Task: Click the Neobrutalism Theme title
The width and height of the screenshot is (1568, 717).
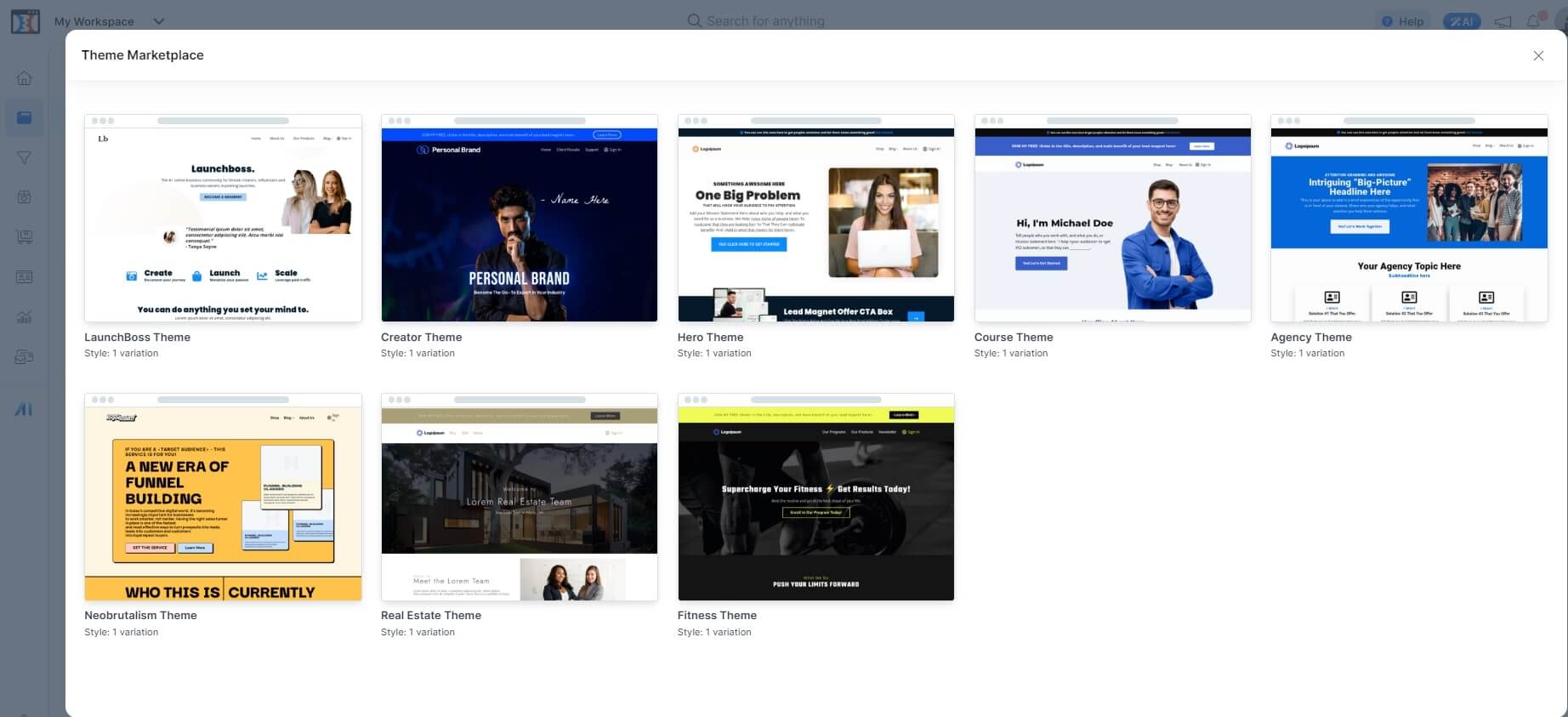Action: pos(140,615)
